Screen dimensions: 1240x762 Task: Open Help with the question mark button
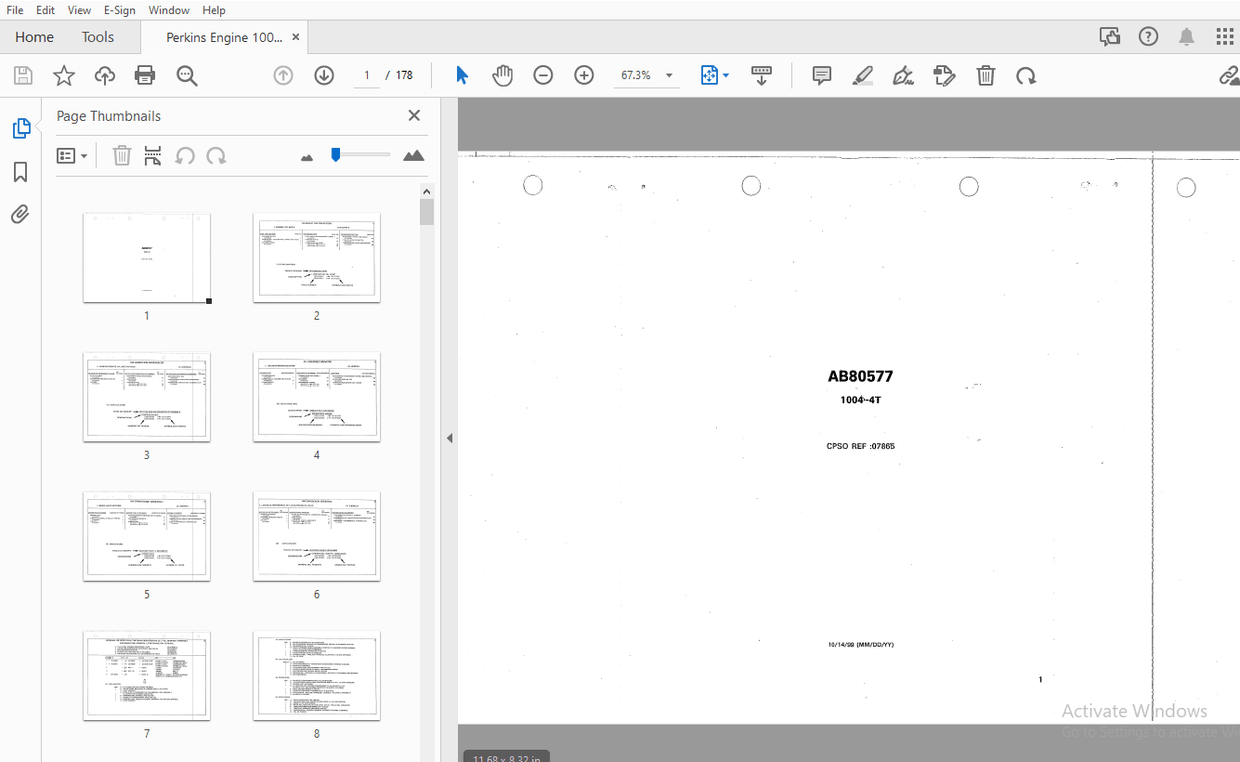pos(1147,36)
